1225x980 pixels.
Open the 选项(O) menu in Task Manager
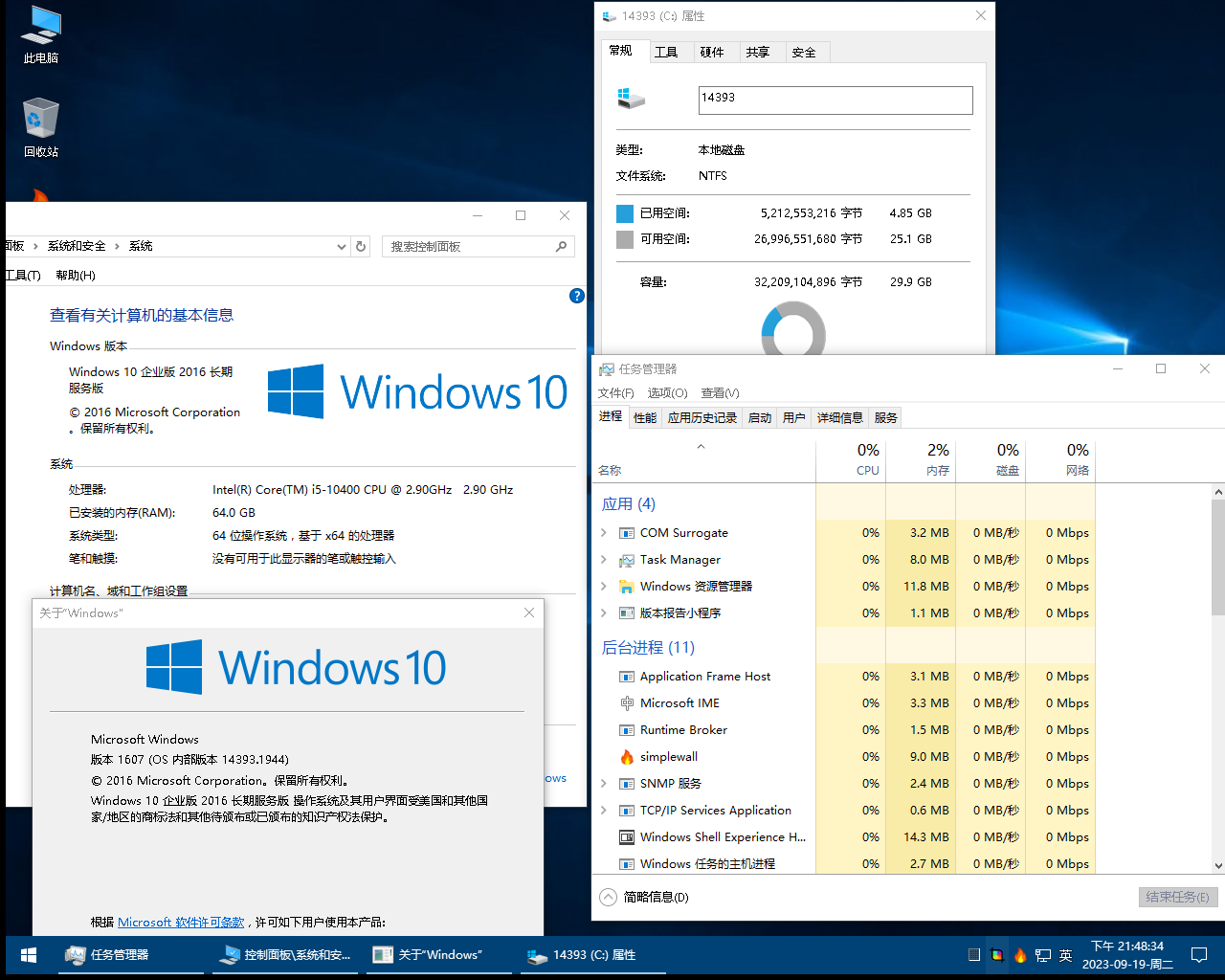pos(667,393)
